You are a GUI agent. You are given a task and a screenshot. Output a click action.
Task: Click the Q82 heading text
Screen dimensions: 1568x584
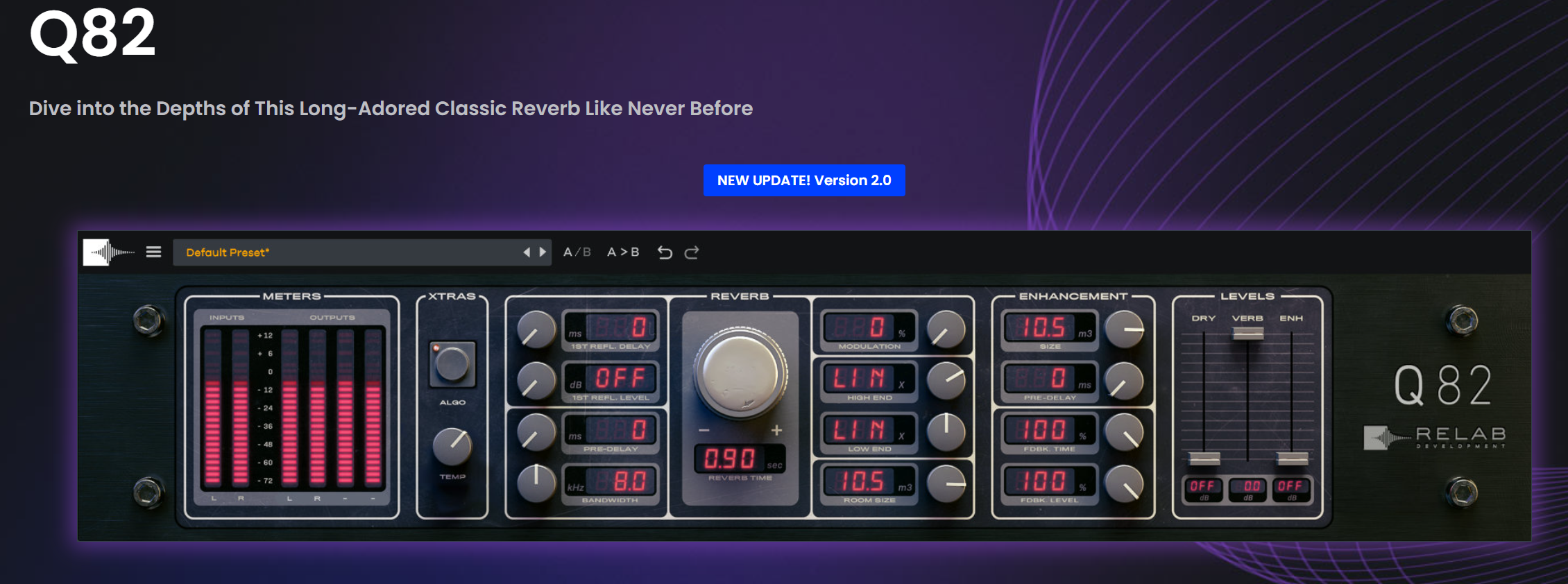(92, 33)
